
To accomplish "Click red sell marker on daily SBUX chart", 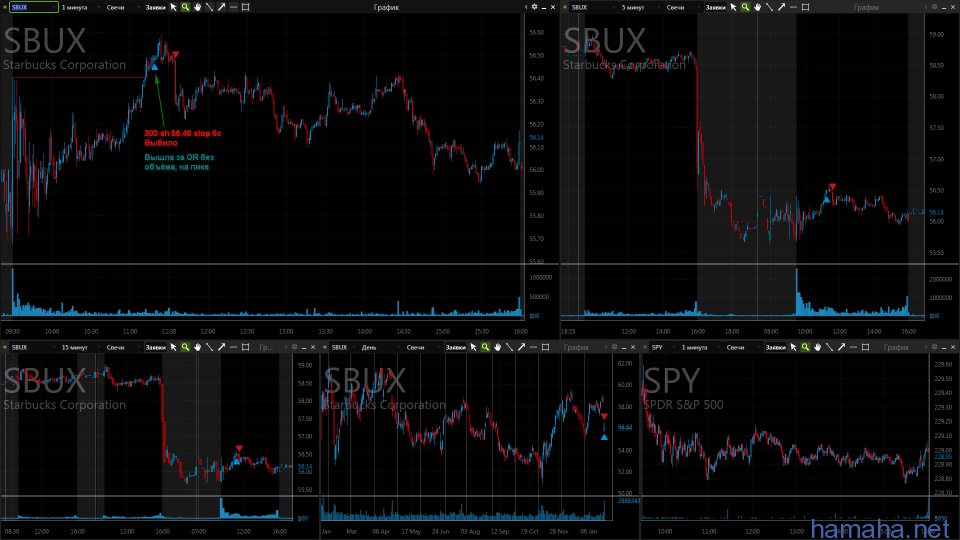I will tap(604, 416).
